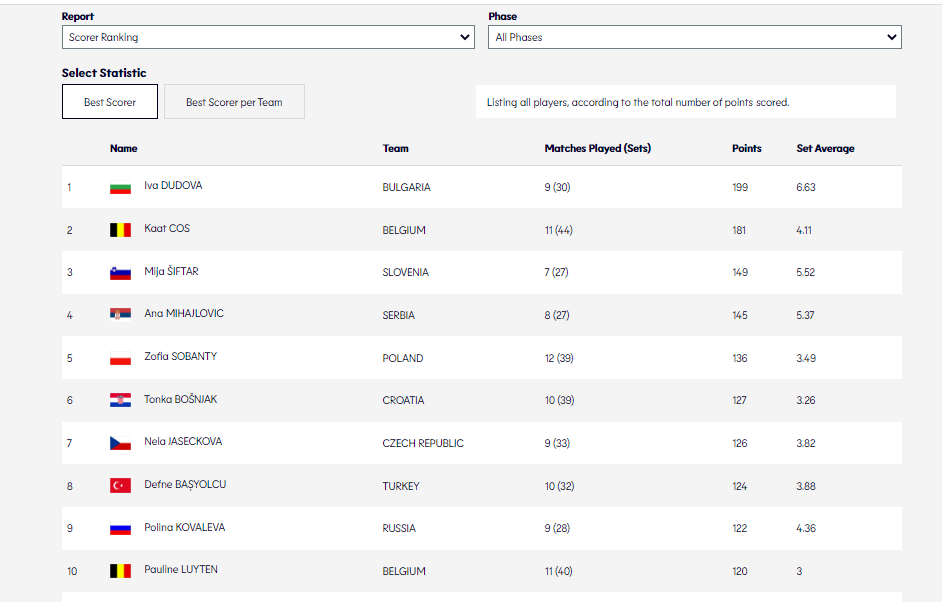Open the Report dropdown showing Scorer Ranking
The height and width of the screenshot is (602, 942).
click(267, 37)
